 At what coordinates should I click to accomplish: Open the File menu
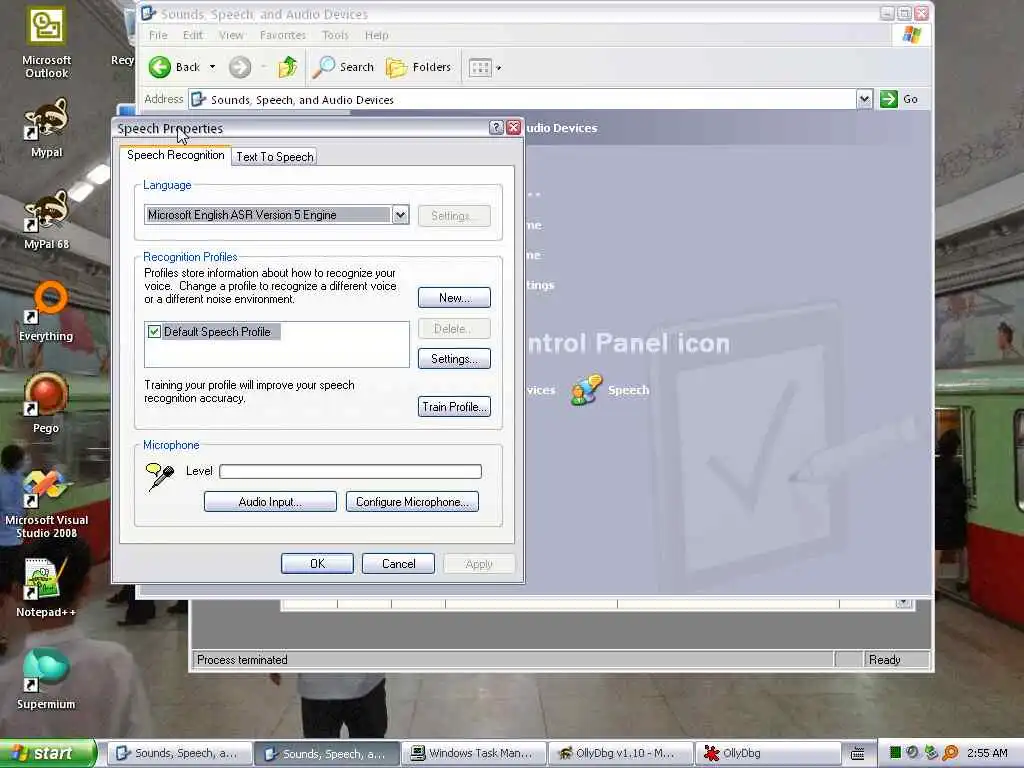158,35
